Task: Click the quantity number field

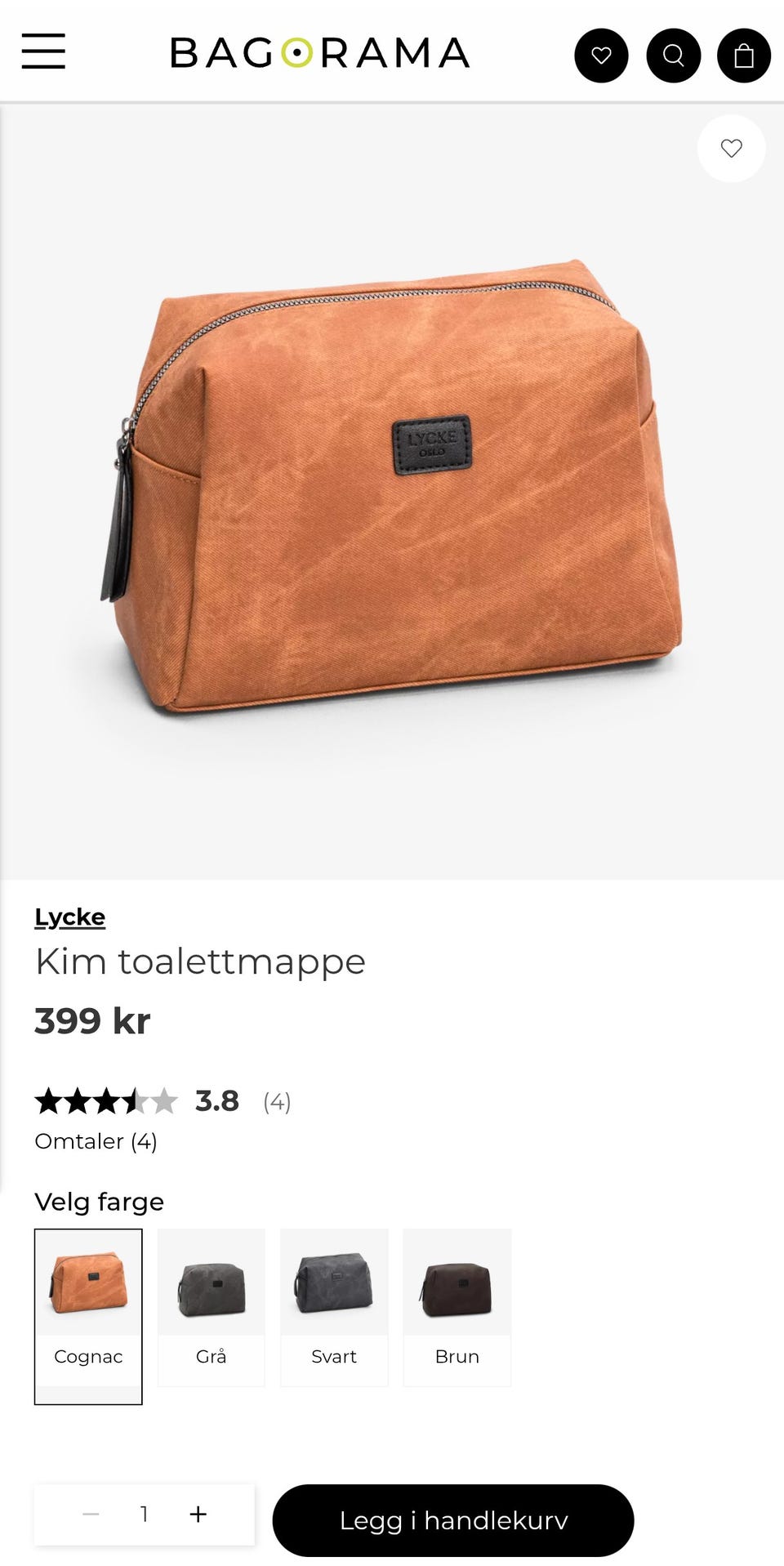Action: [x=145, y=1514]
